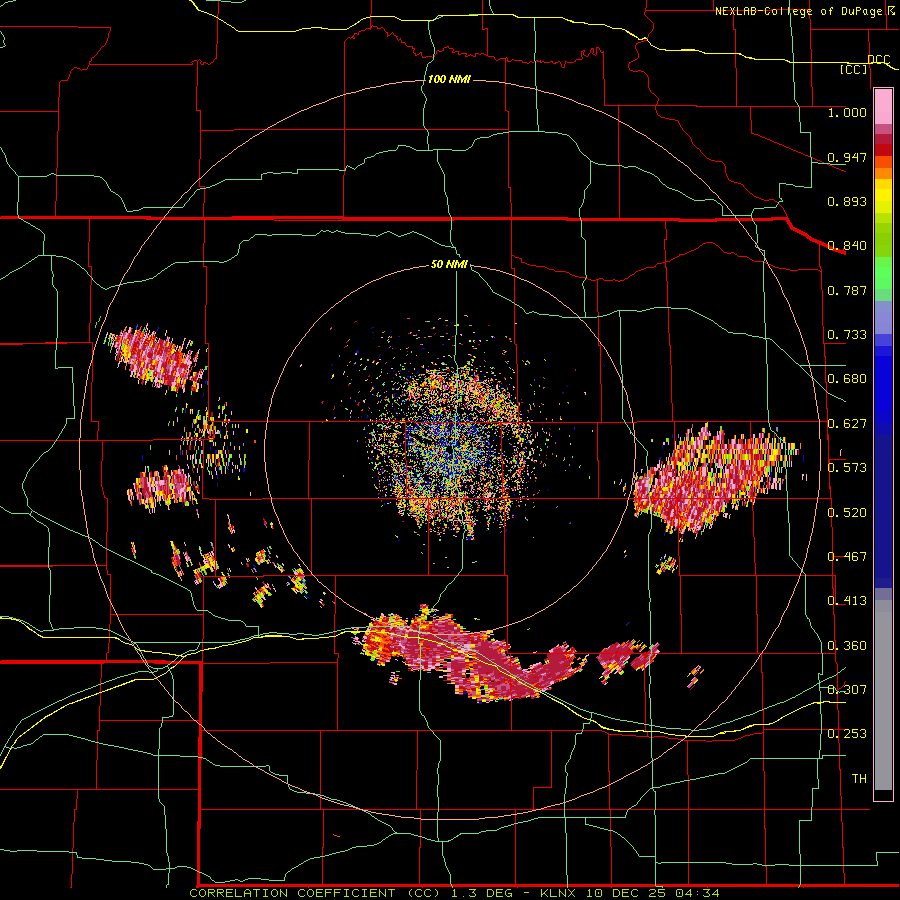Image resolution: width=900 pixels, height=900 pixels.
Task: Click the 0.840 legend value
Action: [847, 246]
